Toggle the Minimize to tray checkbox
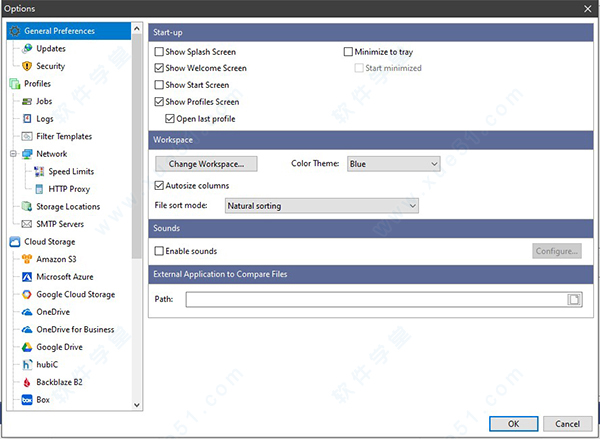Screen dimensions: 600x439 349,52
